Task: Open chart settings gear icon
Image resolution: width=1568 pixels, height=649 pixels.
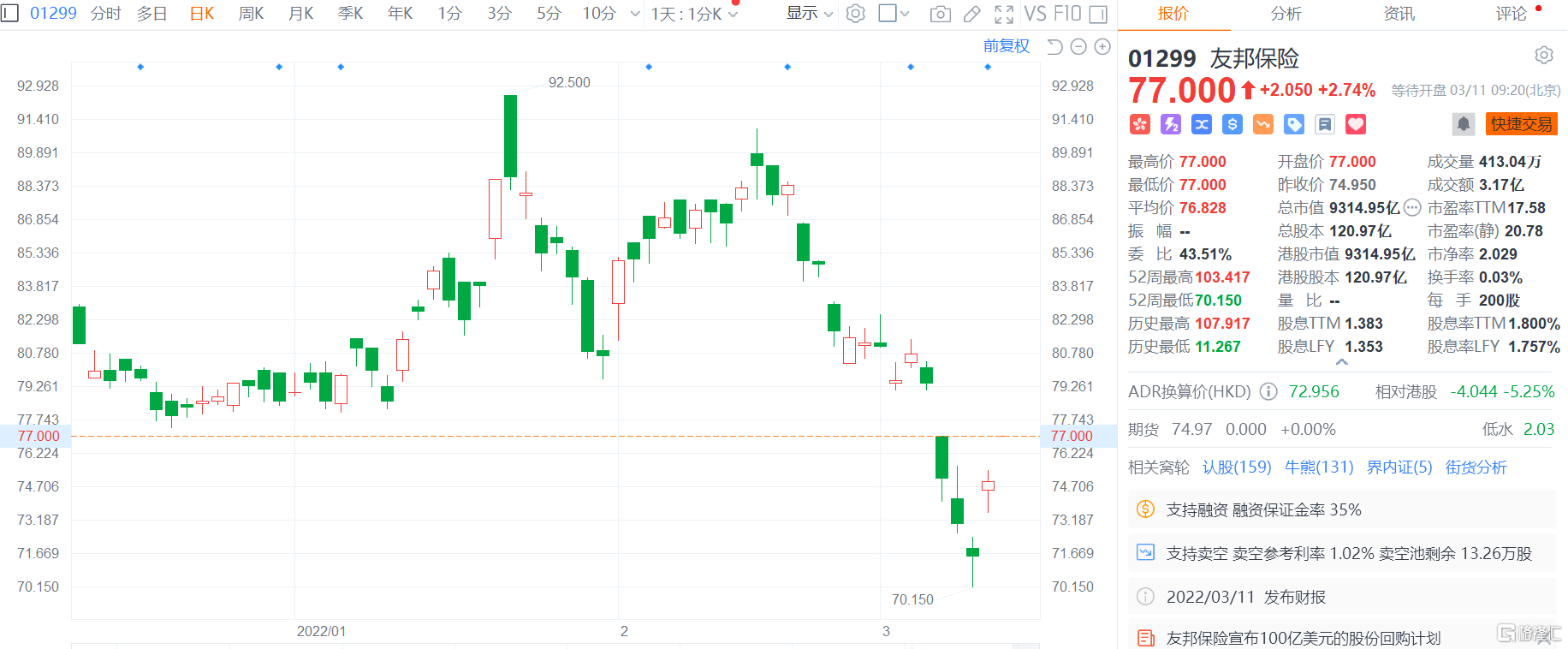Action: (855, 14)
